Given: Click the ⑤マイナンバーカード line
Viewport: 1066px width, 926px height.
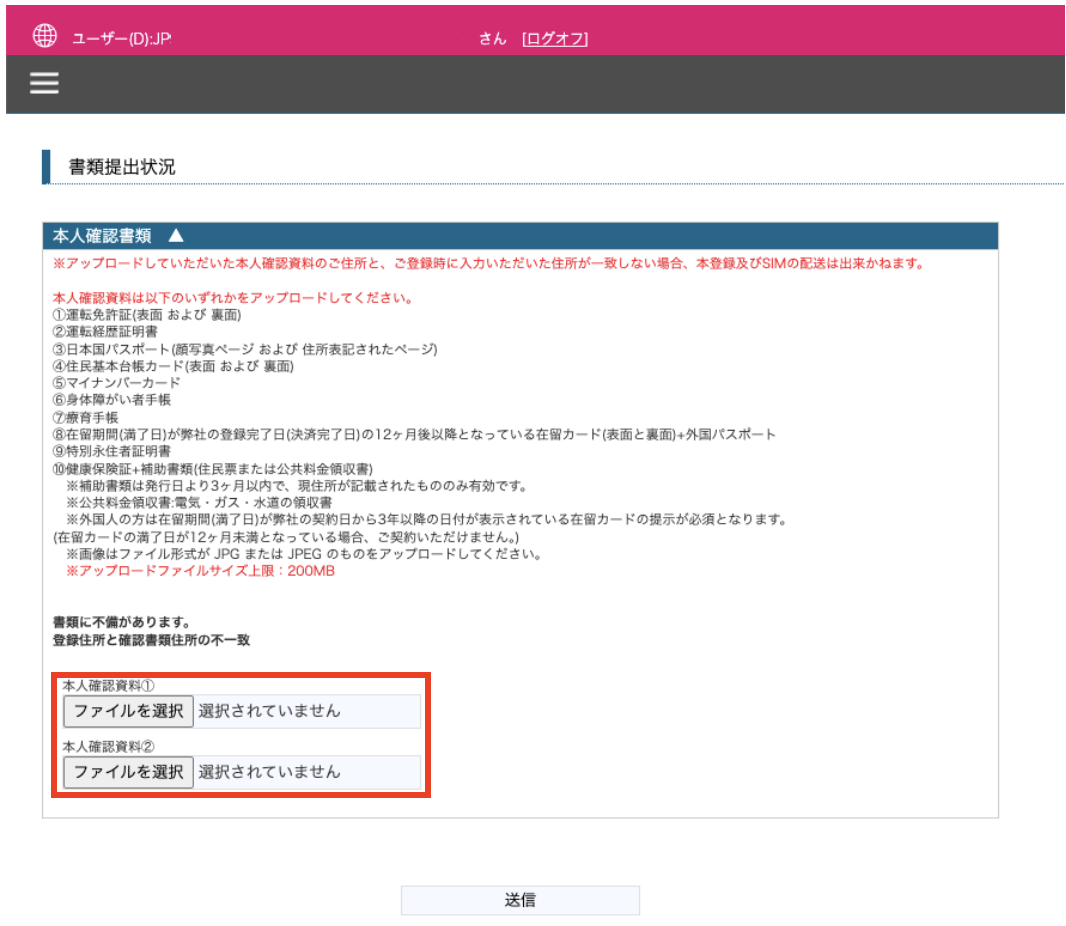Looking at the screenshot, I should [x=116, y=383].
